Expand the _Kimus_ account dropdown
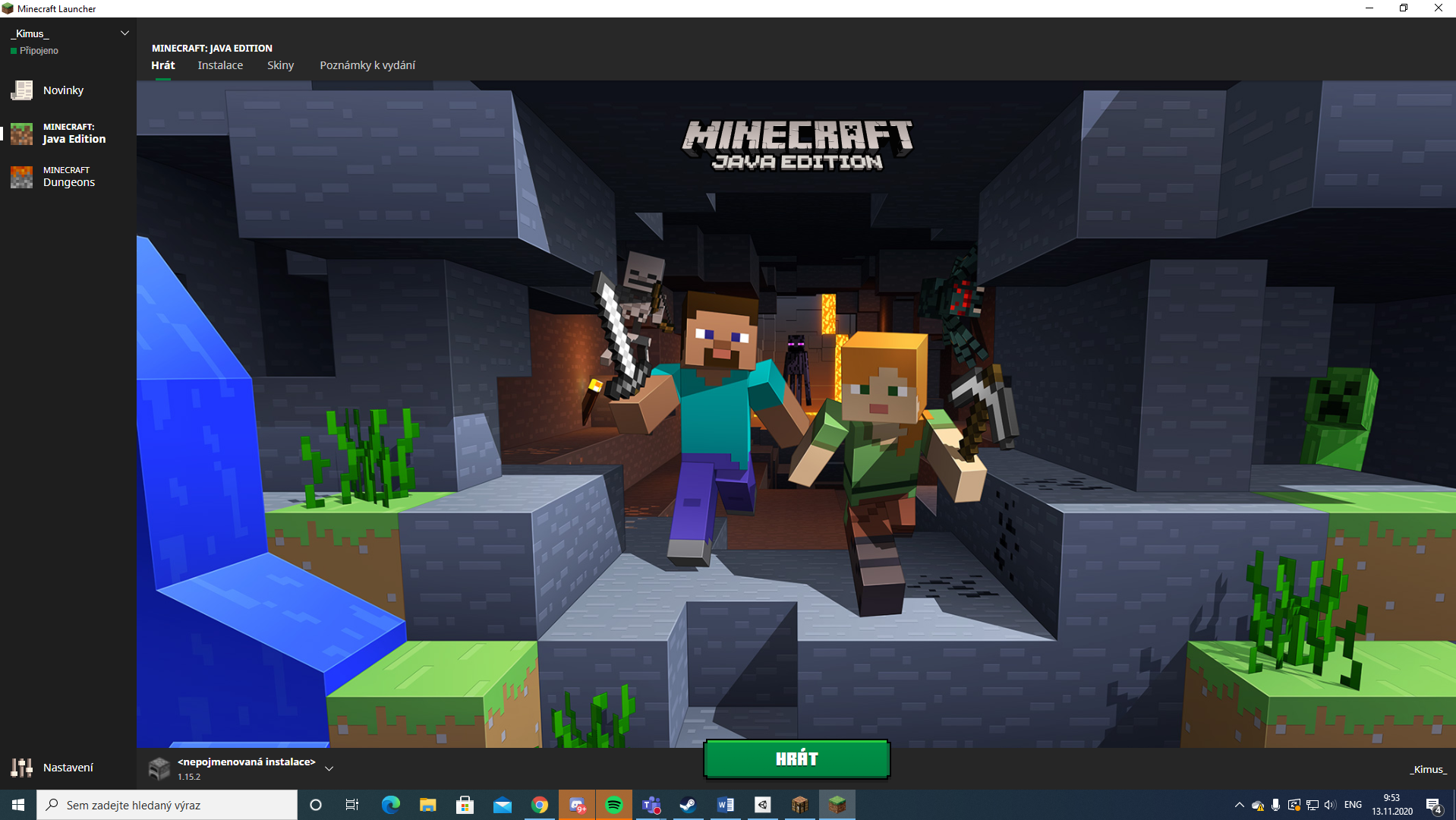 point(124,33)
